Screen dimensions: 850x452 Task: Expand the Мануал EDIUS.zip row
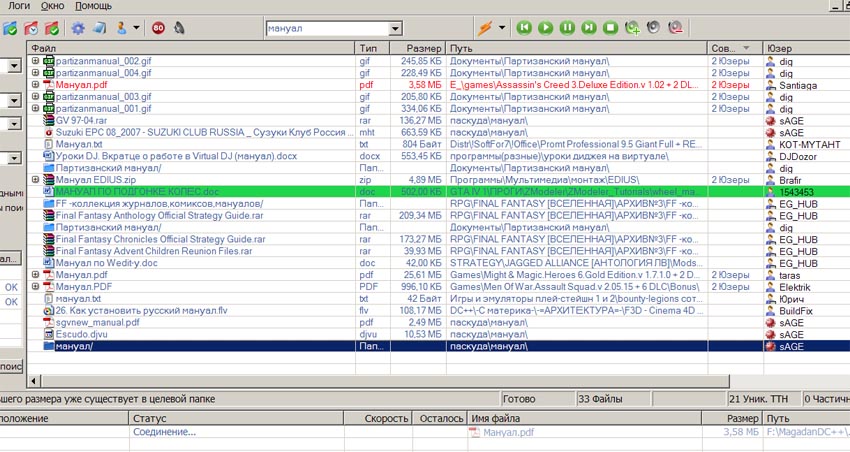click(x=35, y=180)
